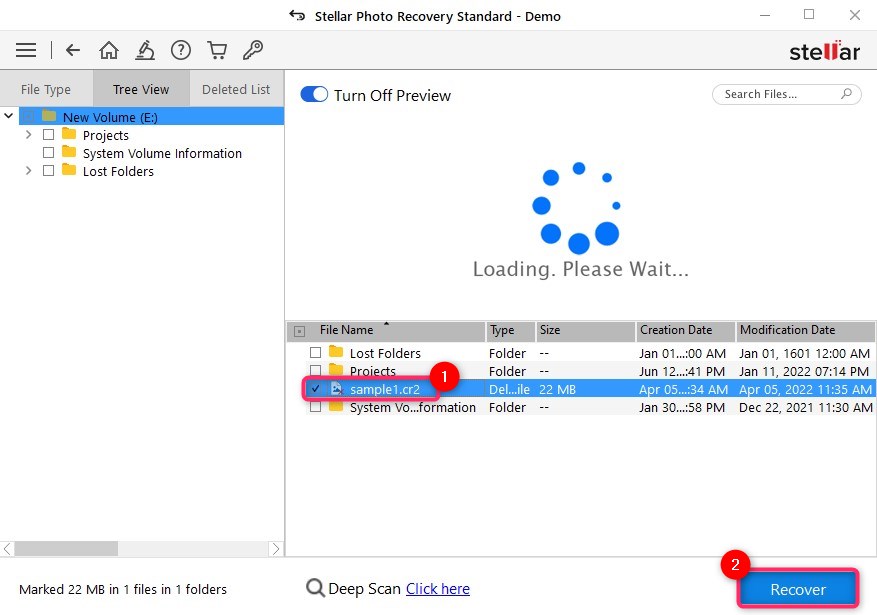Close the Stellar Photo Recovery window
The width and height of the screenshot is (877, 615).
point(855,15)
